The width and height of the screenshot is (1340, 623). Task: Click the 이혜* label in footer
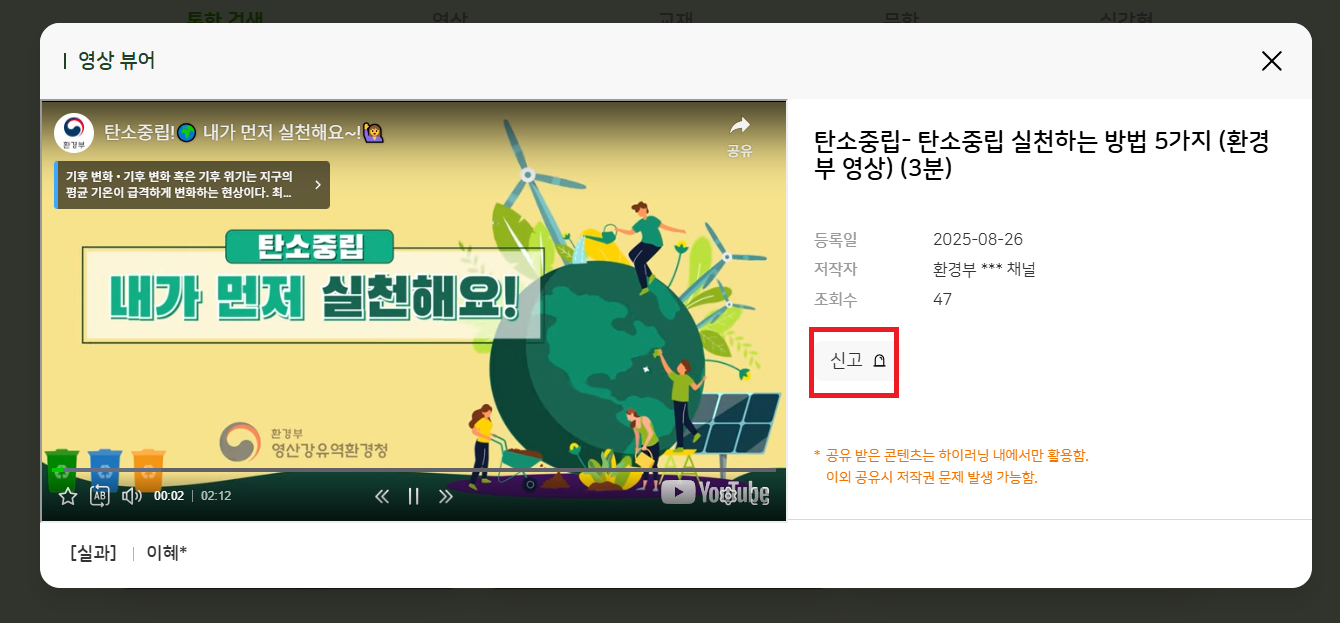(167, 553)
